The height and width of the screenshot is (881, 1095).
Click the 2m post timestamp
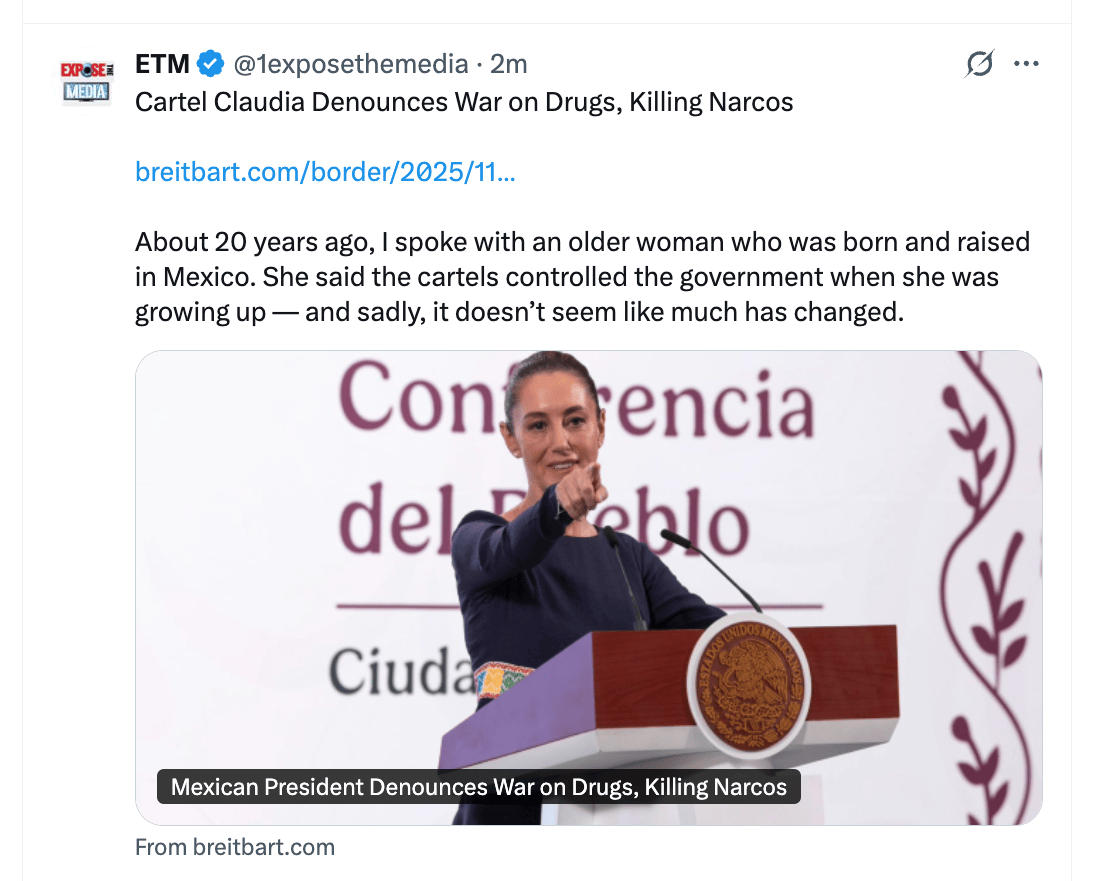tap(509, 65)
